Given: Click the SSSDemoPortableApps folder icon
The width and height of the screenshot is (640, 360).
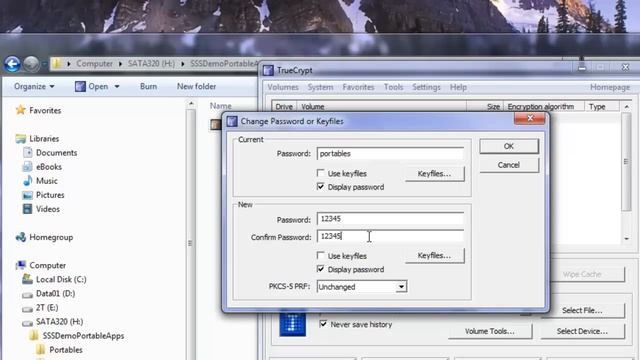Looking at the screenshot, I should point(34,336).
